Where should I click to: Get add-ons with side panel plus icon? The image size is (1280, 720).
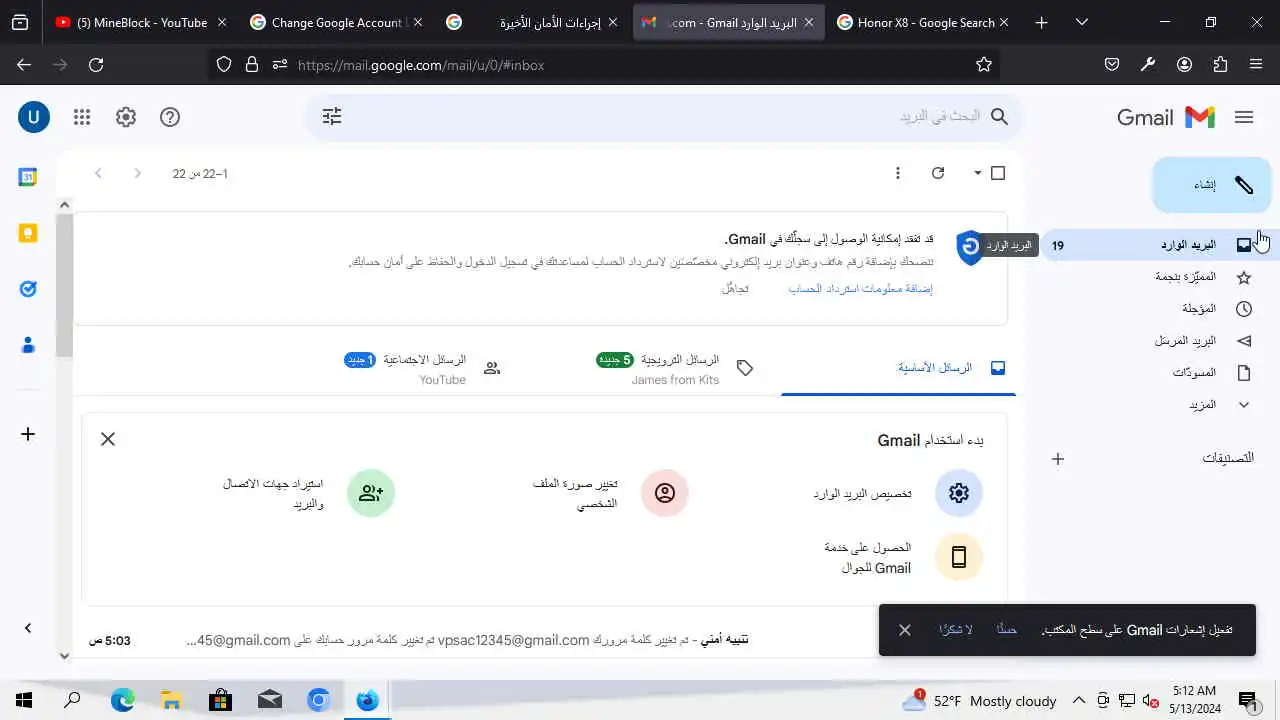pos(28,434)
